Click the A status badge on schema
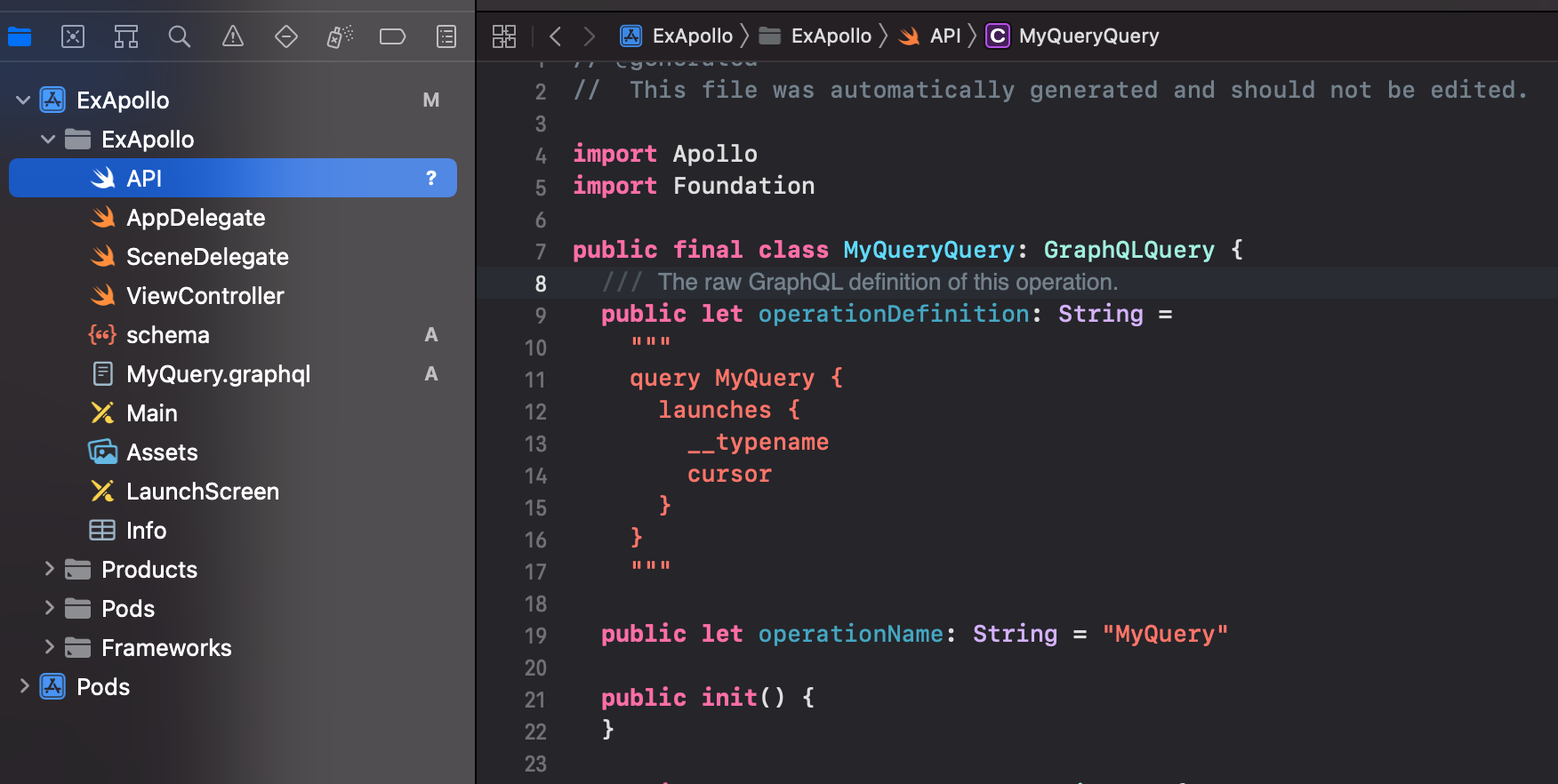 (x=431, y=335)
